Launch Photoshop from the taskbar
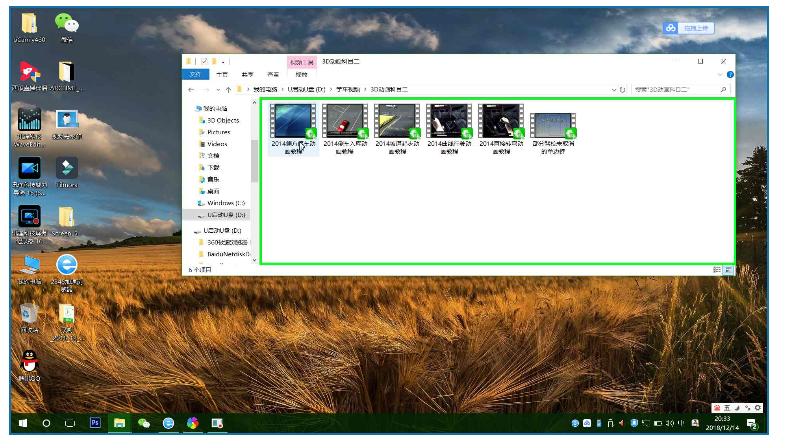 click(95, 423)
